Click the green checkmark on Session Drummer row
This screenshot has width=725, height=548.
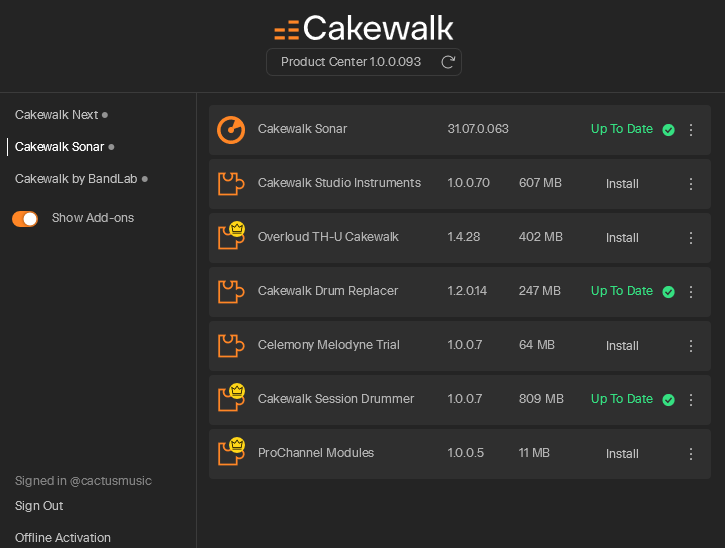(668, 400)
